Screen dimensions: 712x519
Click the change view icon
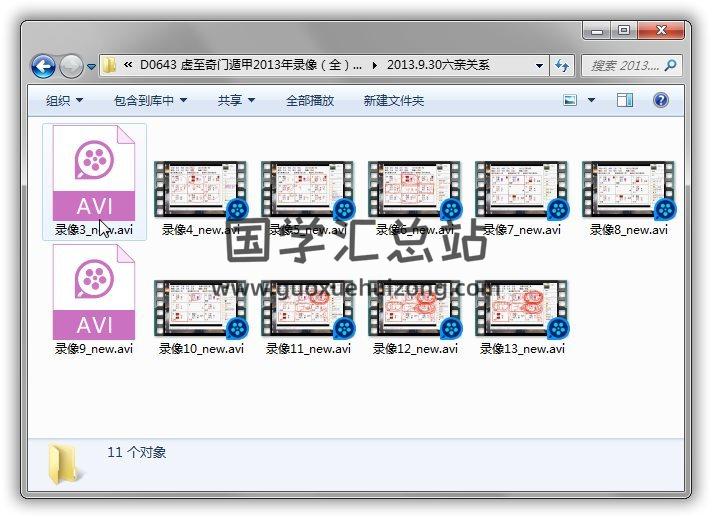click(570, 100)
